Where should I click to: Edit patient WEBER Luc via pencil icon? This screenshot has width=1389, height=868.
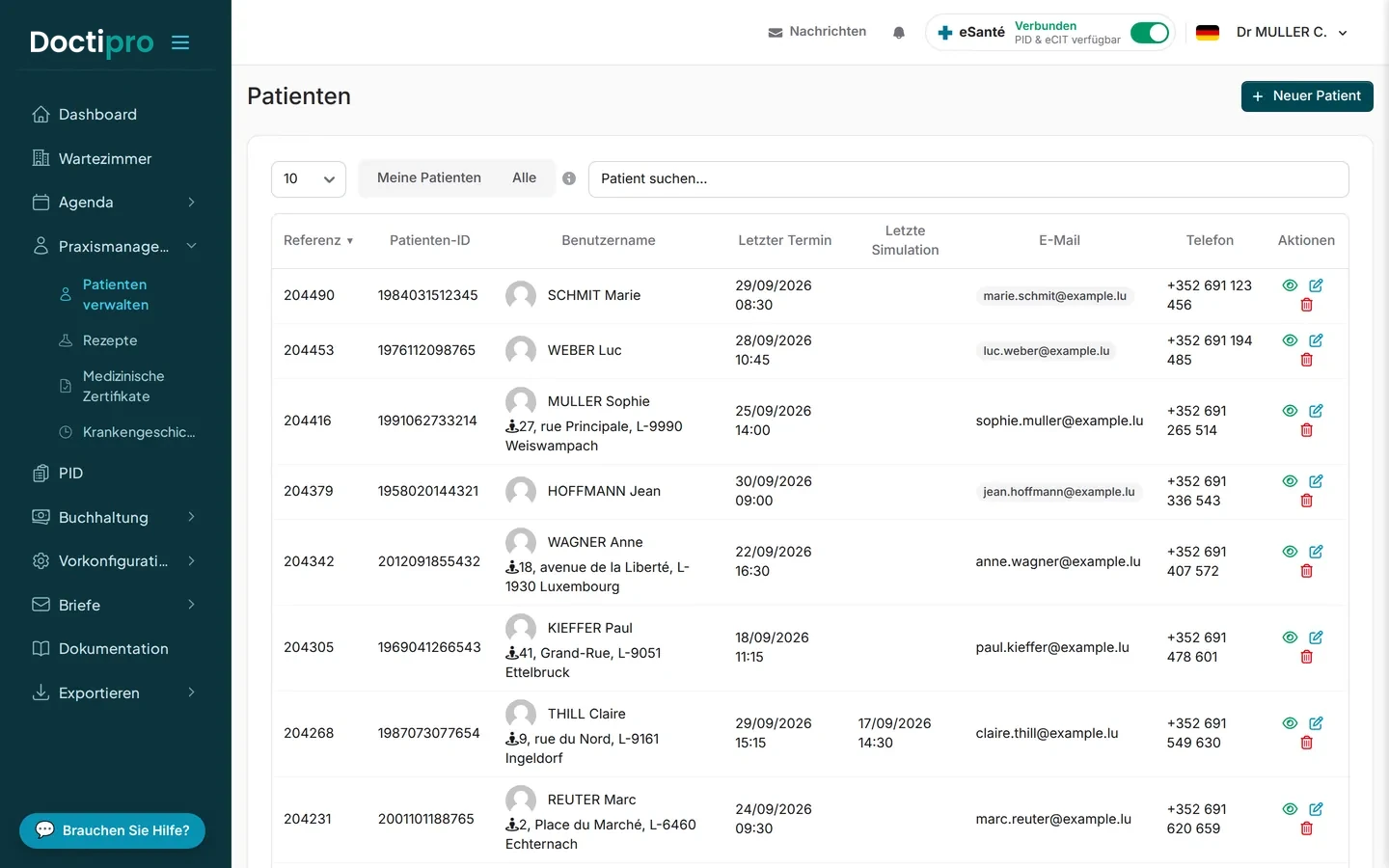tap(1316, 340)
